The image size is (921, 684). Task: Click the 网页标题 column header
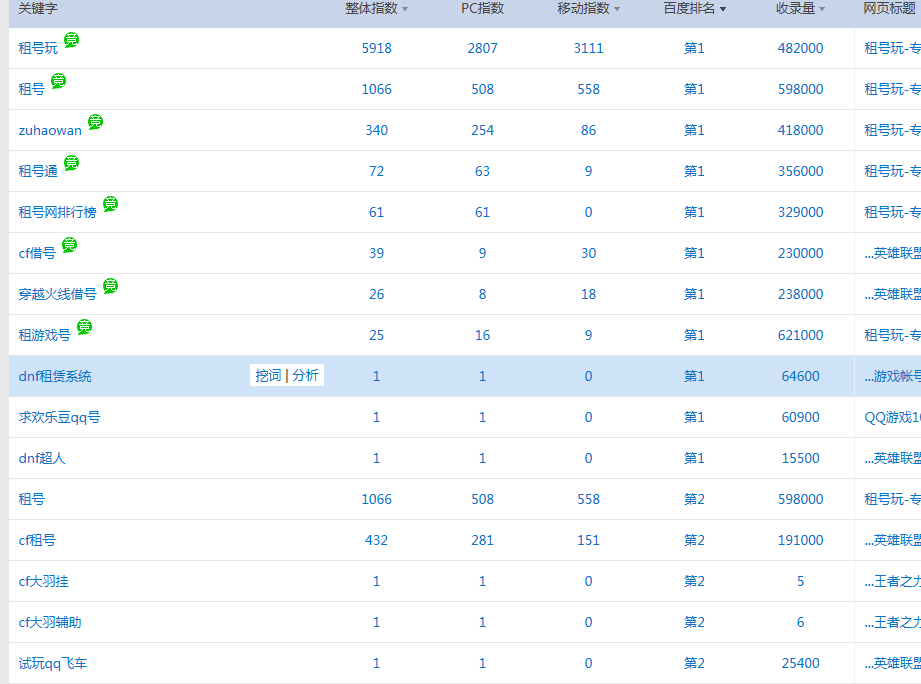[889, 8]
